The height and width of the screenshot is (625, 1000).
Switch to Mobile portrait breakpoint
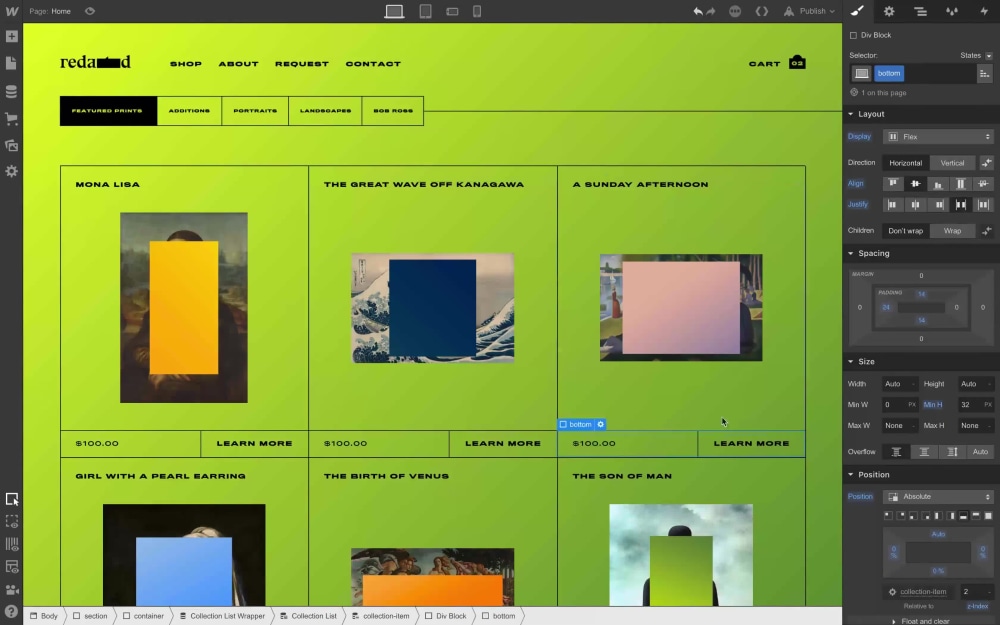pyautogui.click(x=477, y=11)
